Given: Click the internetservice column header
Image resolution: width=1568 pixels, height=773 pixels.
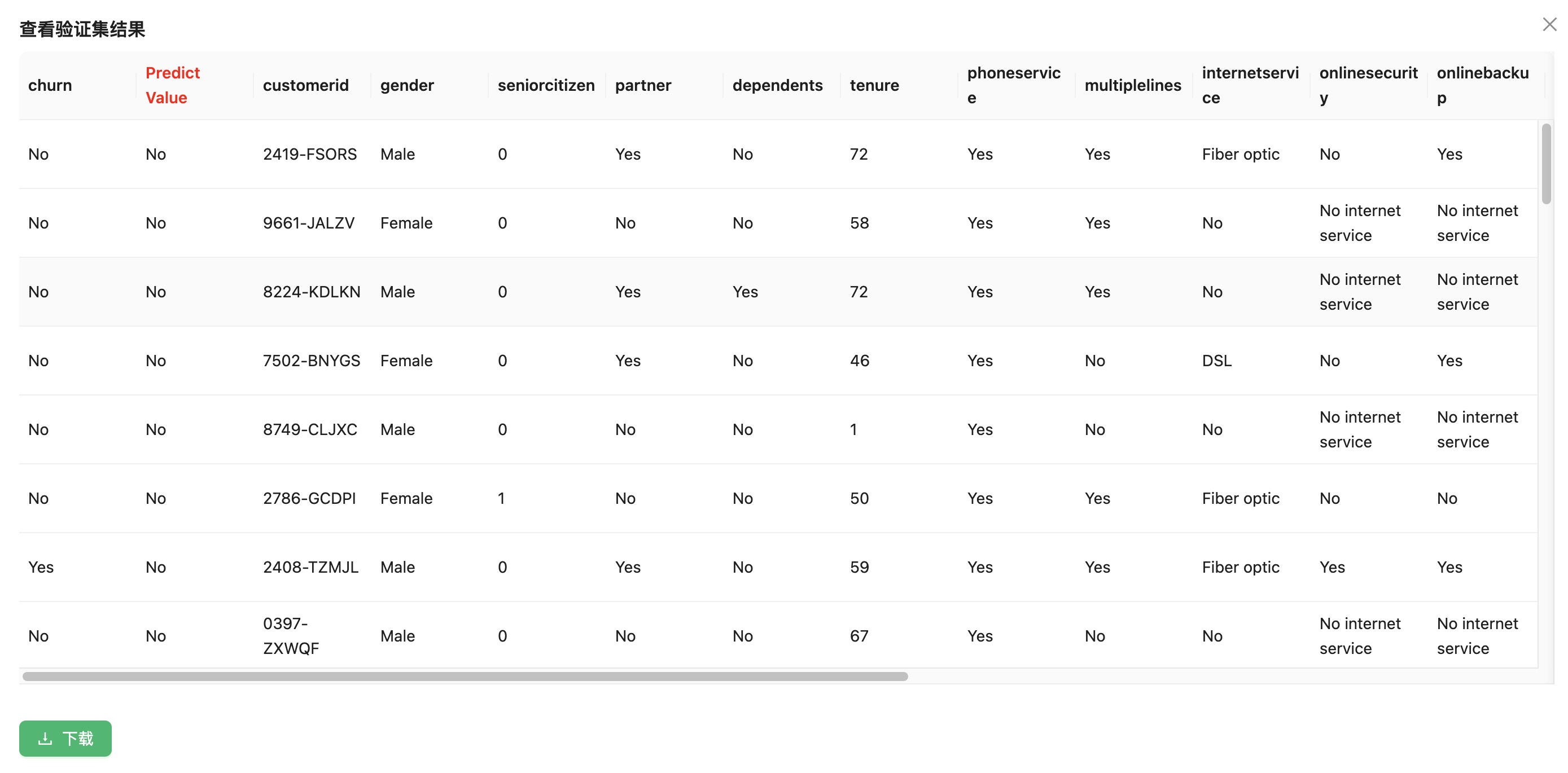Looking at the screenshot, I should click(1250, 85).
